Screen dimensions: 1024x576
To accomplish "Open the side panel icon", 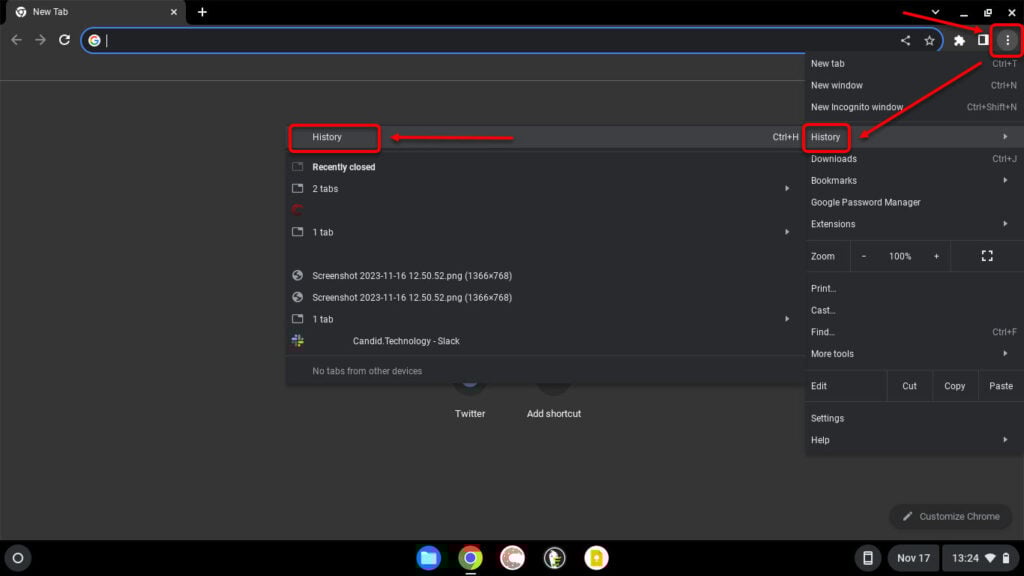I will point(983,40).
